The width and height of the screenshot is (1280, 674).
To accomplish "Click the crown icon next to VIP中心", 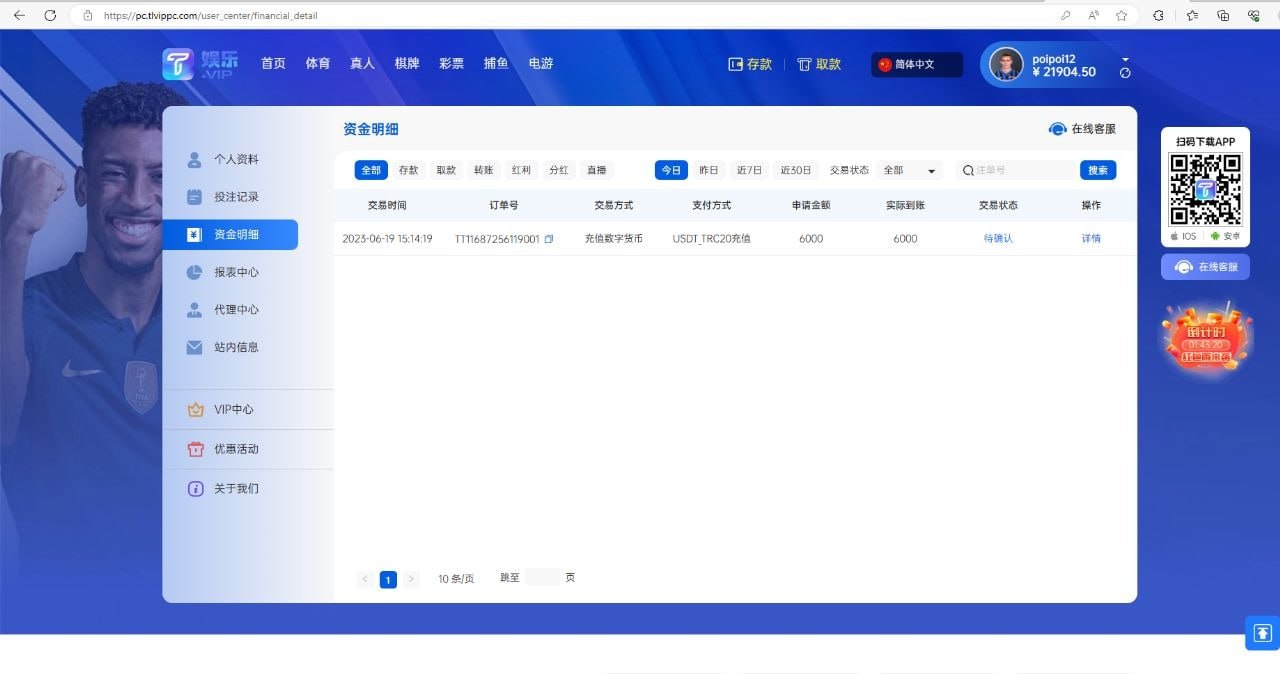I will [194, 408].
